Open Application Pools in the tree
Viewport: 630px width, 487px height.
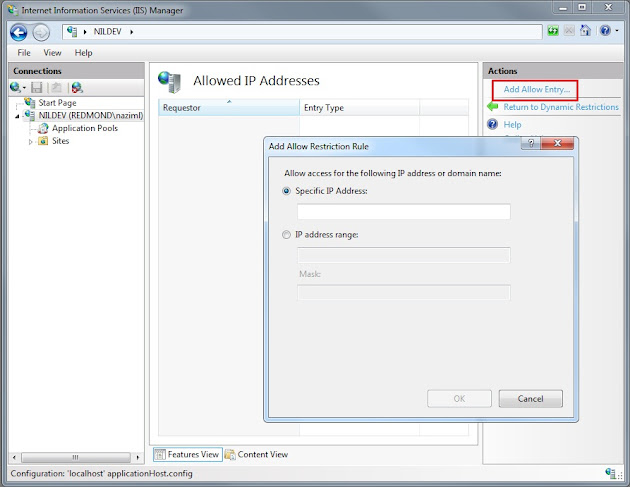click(x=85, y=128)
